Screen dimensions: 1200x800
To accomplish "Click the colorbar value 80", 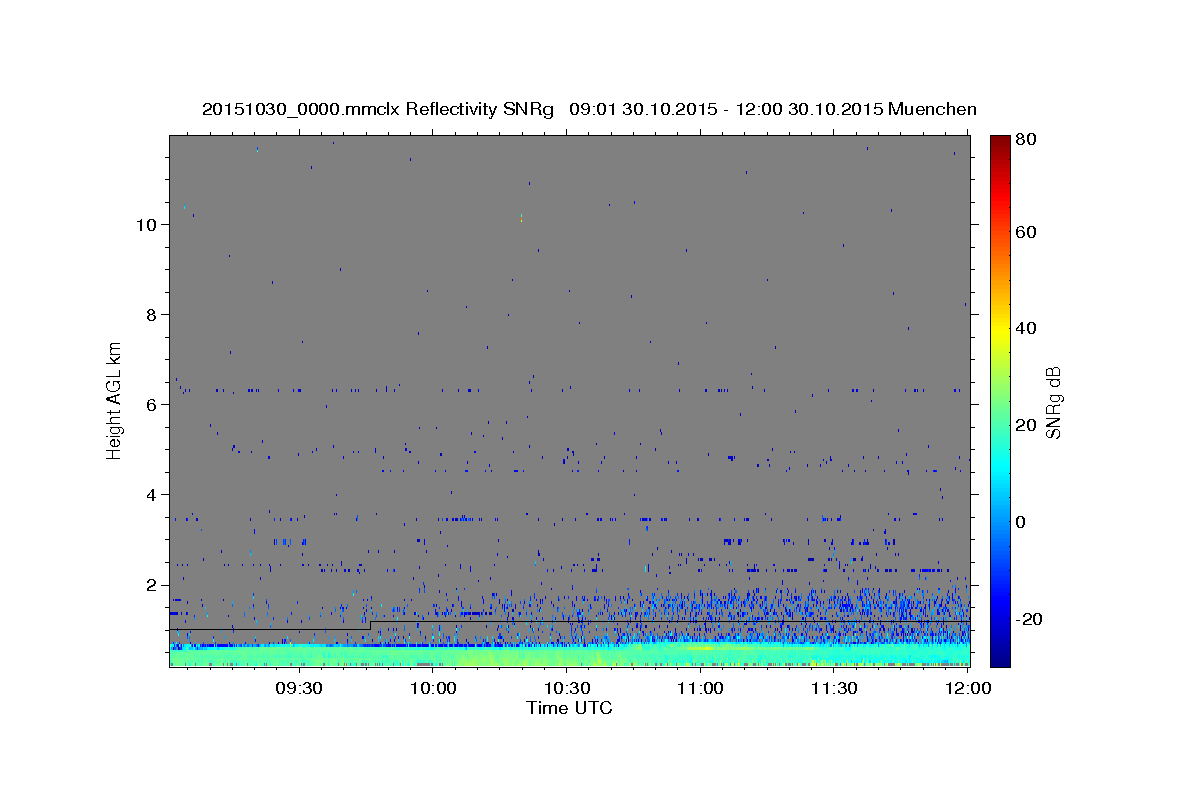I will [1028, 139].
